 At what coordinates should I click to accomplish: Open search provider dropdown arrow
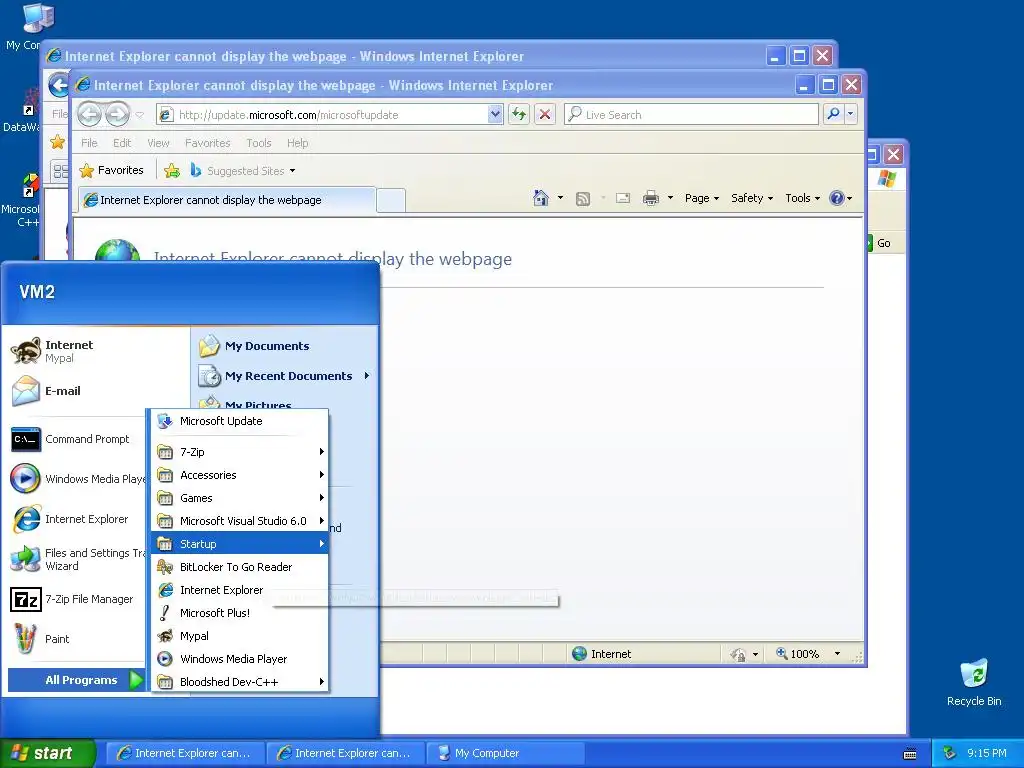850,114
